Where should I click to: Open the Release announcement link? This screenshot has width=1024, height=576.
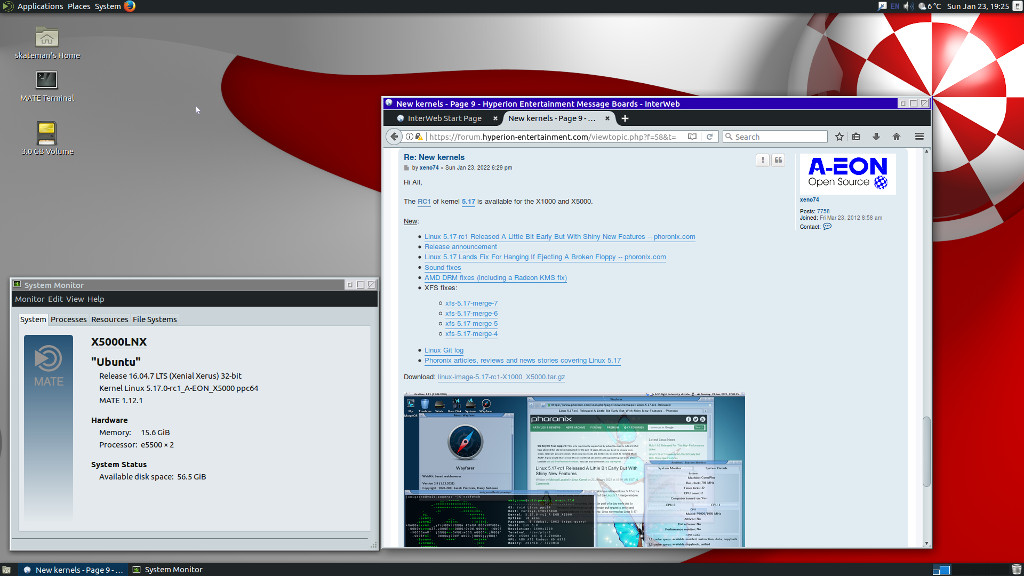click(x=460, y=247)
